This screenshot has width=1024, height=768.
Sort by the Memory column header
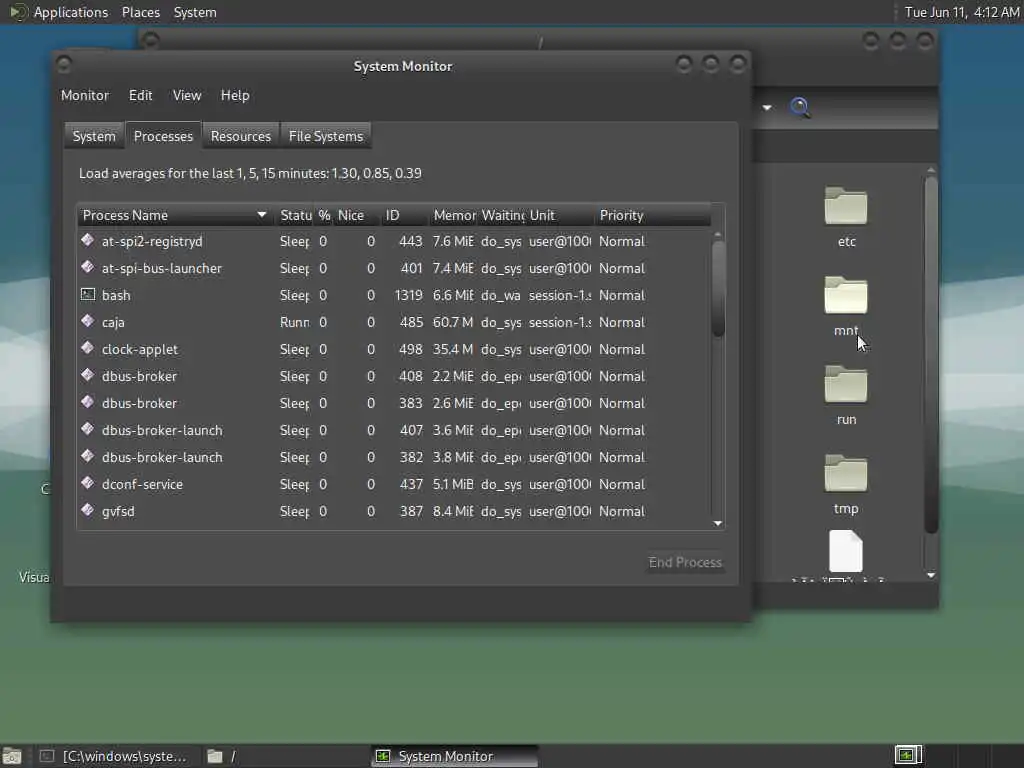click(x=453, y=215)
